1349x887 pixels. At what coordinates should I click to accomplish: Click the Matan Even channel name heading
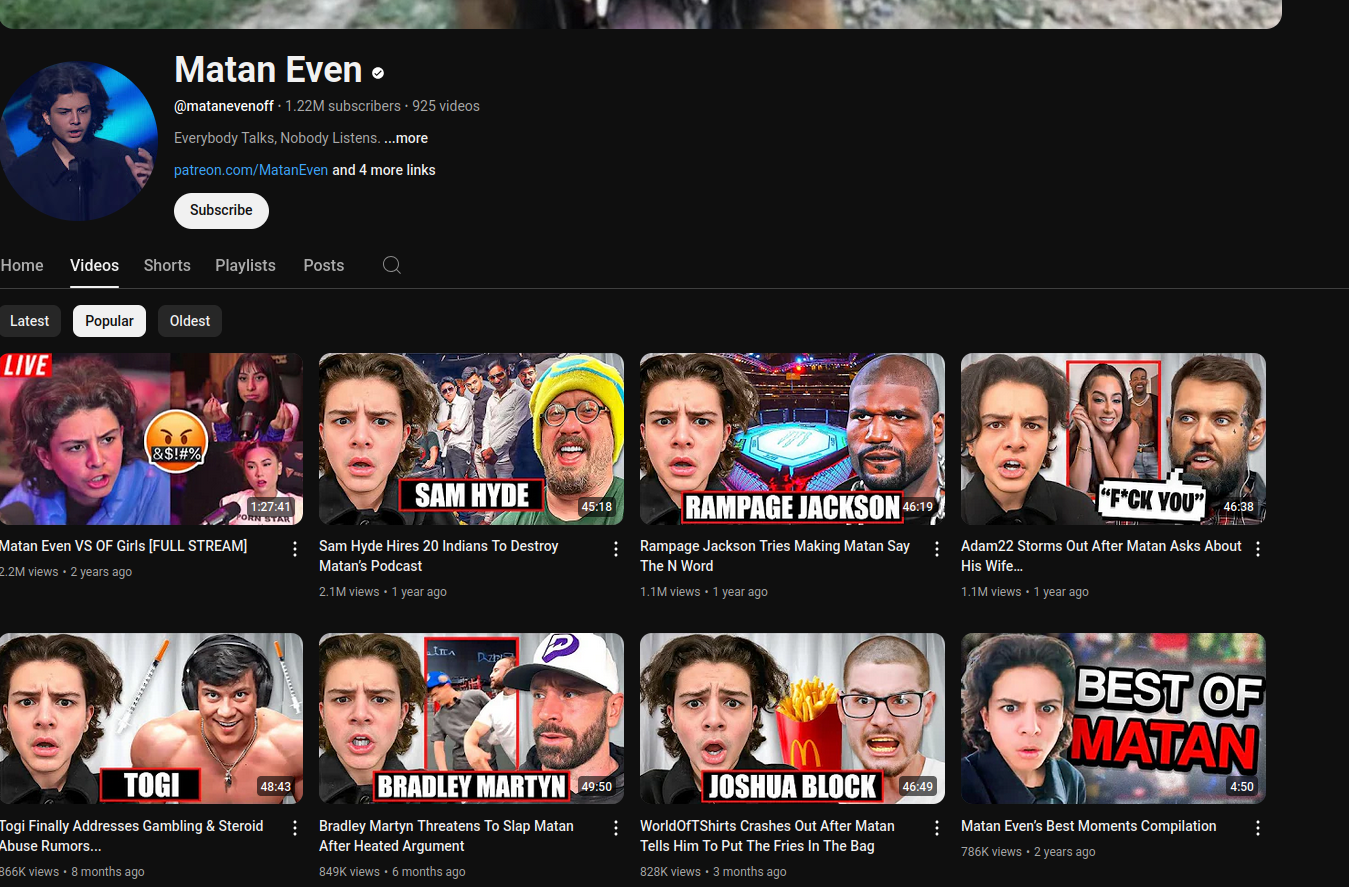click(268, 69)
